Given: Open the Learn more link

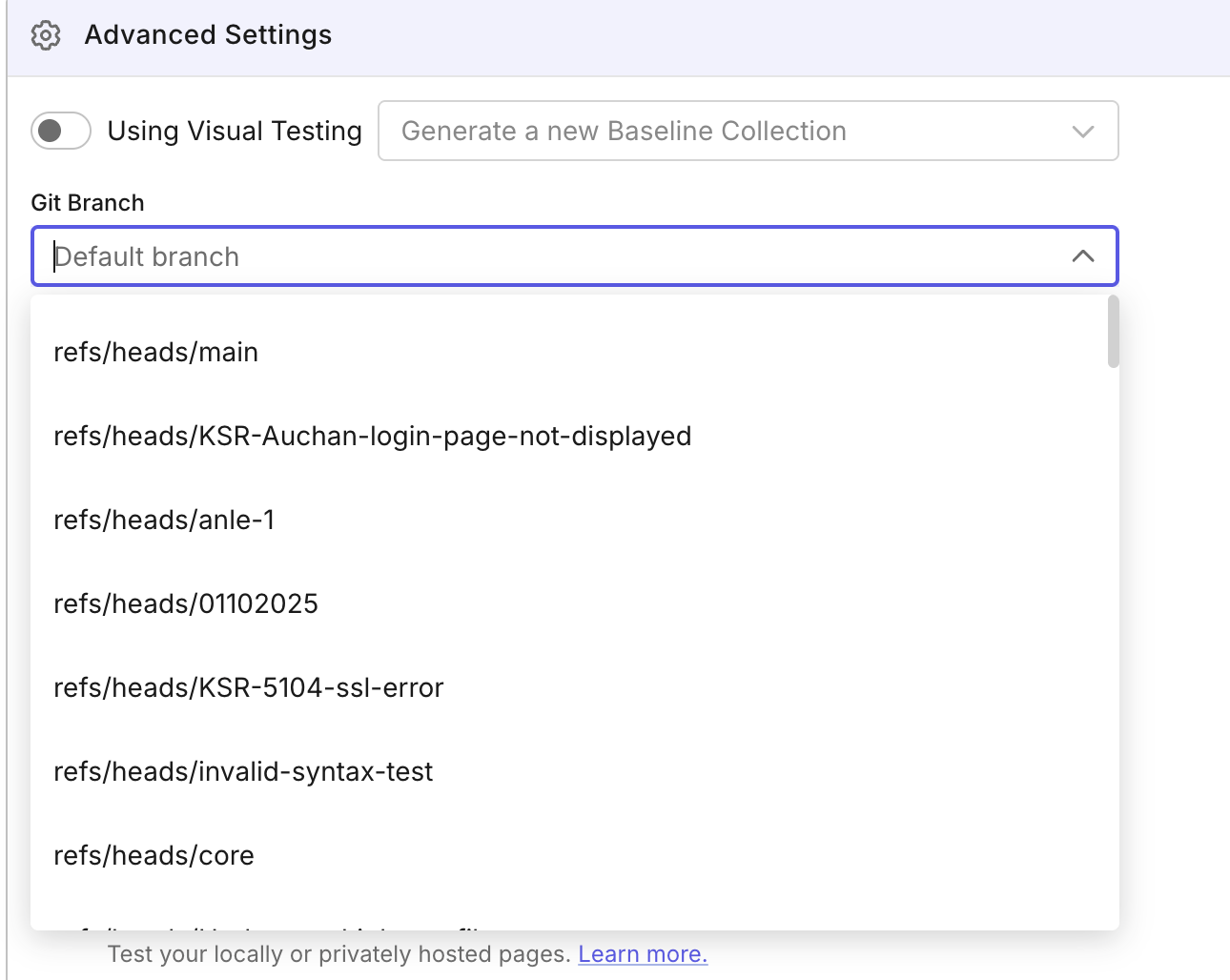Looking at the screenshot, I should point(643,954).
